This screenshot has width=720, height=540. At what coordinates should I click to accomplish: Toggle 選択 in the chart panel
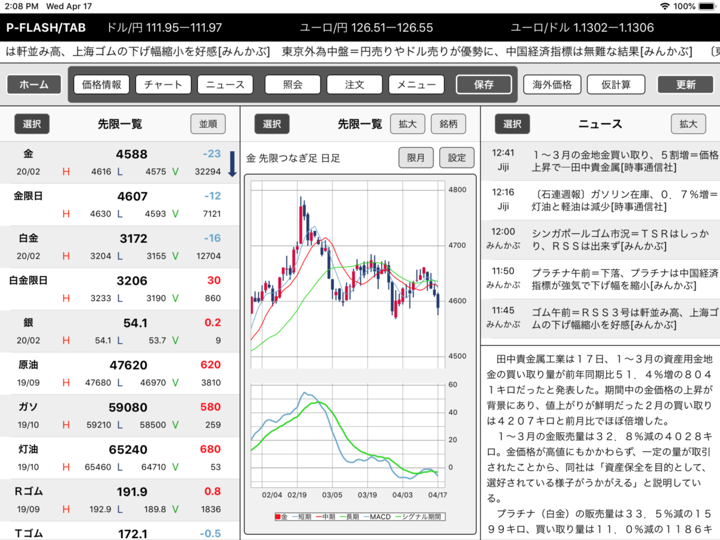tap(271, 124)
